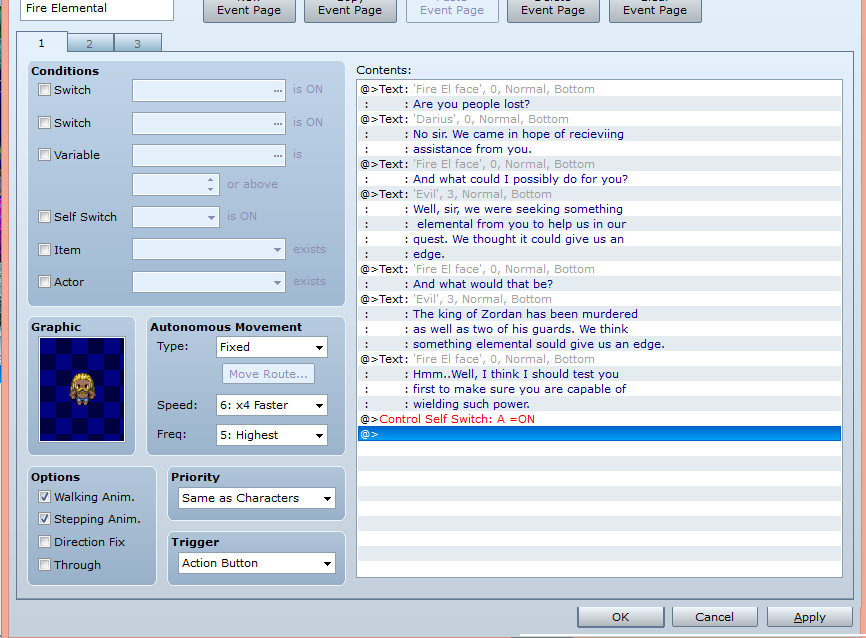This screenshot has height=638, width=866.
Task: Select the 'Control Self Switch: A =ON' command
Action: click(599, 419)
